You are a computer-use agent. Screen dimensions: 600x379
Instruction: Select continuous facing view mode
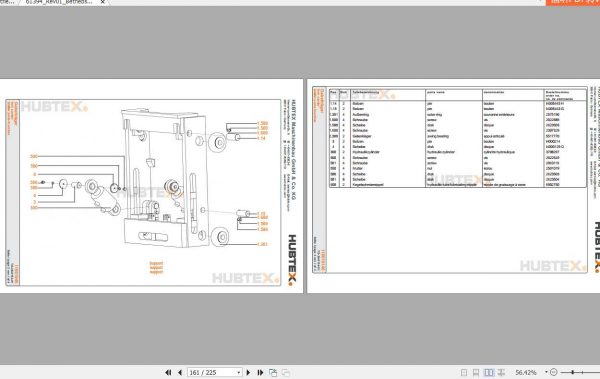(501, 372)
